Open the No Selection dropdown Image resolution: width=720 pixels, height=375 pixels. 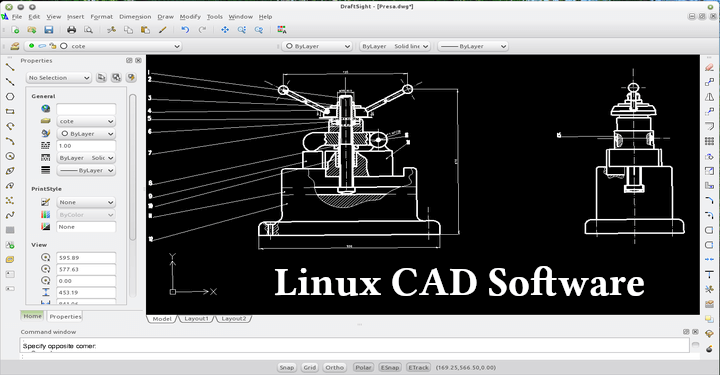pos(59,78)
